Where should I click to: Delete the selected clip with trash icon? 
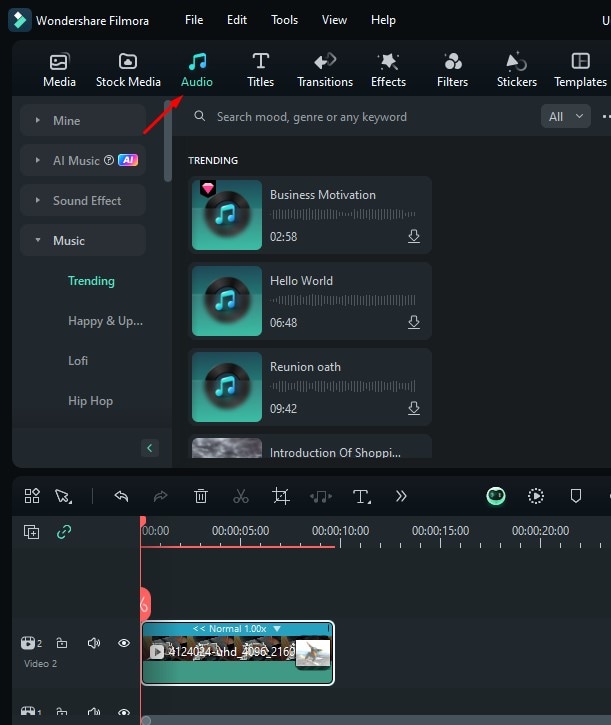[201, 496]
